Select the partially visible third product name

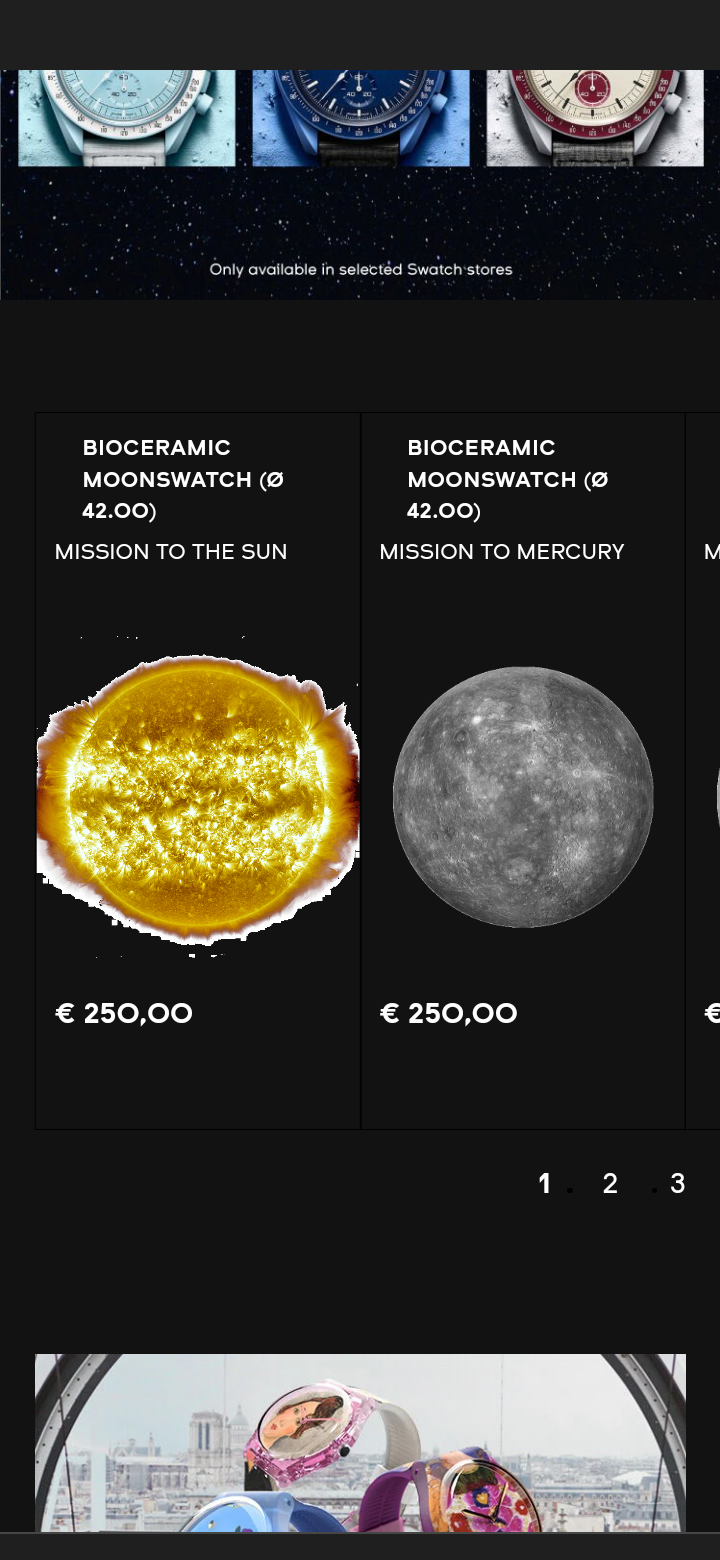click(x=712, y=552)
